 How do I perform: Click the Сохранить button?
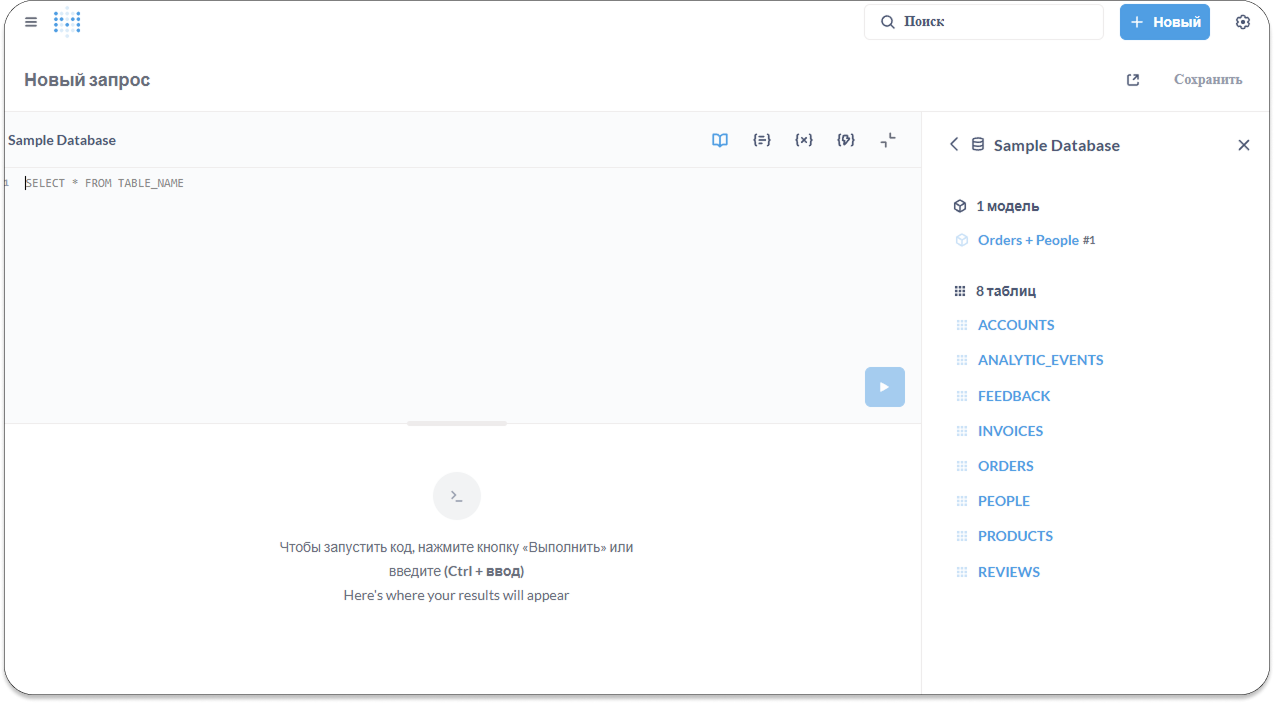[x=1207, y=80]
